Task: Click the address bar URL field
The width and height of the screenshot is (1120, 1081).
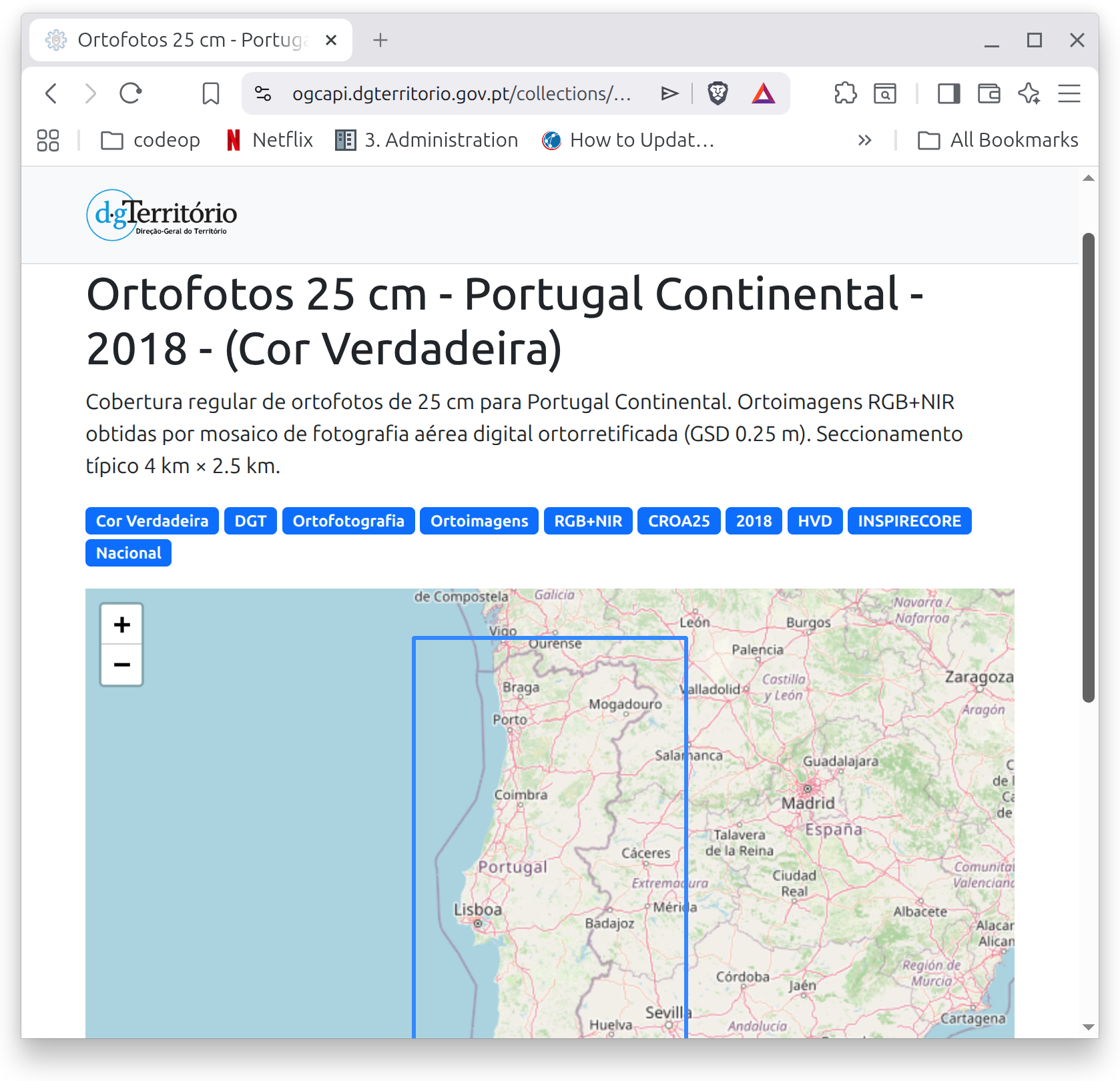Action: pyautogui.click(x=462, y=93)
